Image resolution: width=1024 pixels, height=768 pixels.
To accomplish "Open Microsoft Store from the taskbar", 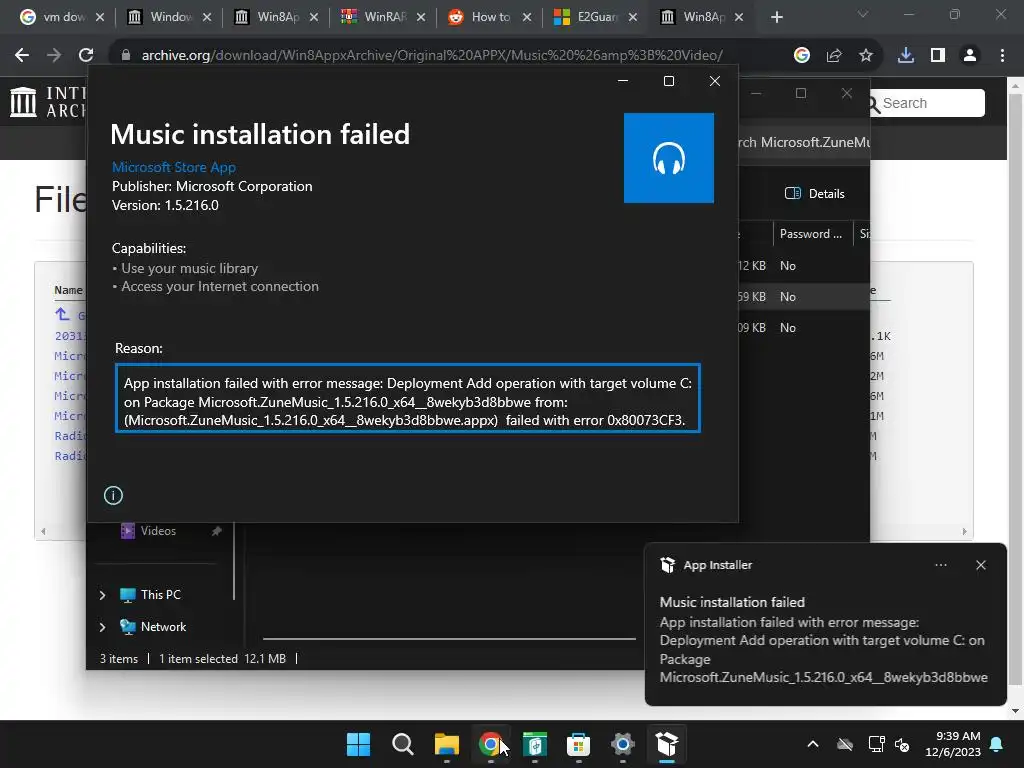I will (579, 744).
